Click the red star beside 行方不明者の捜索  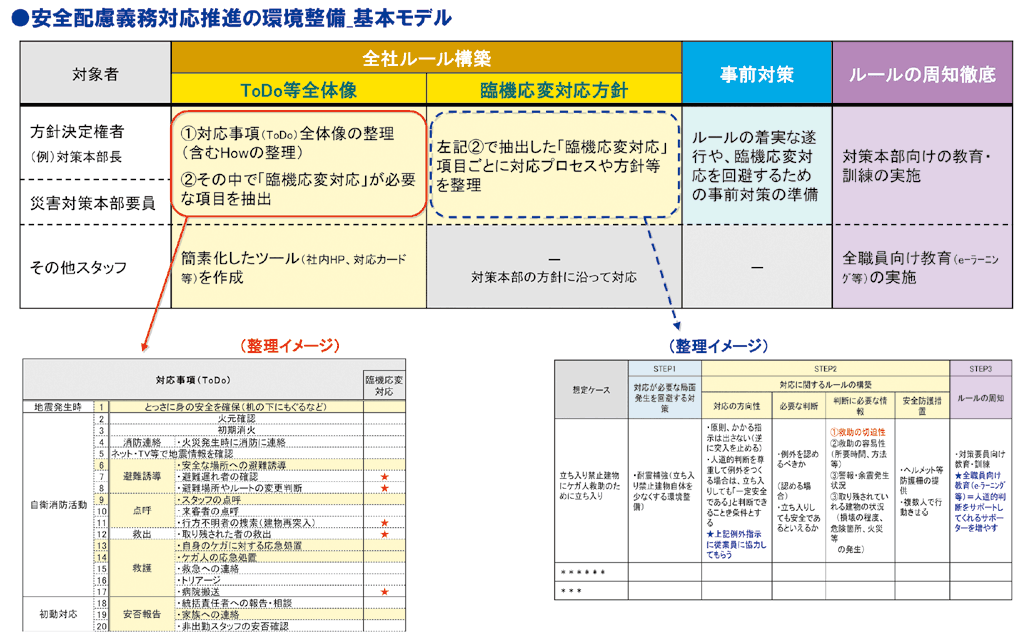pyautogui.click(x=384, y=523)
